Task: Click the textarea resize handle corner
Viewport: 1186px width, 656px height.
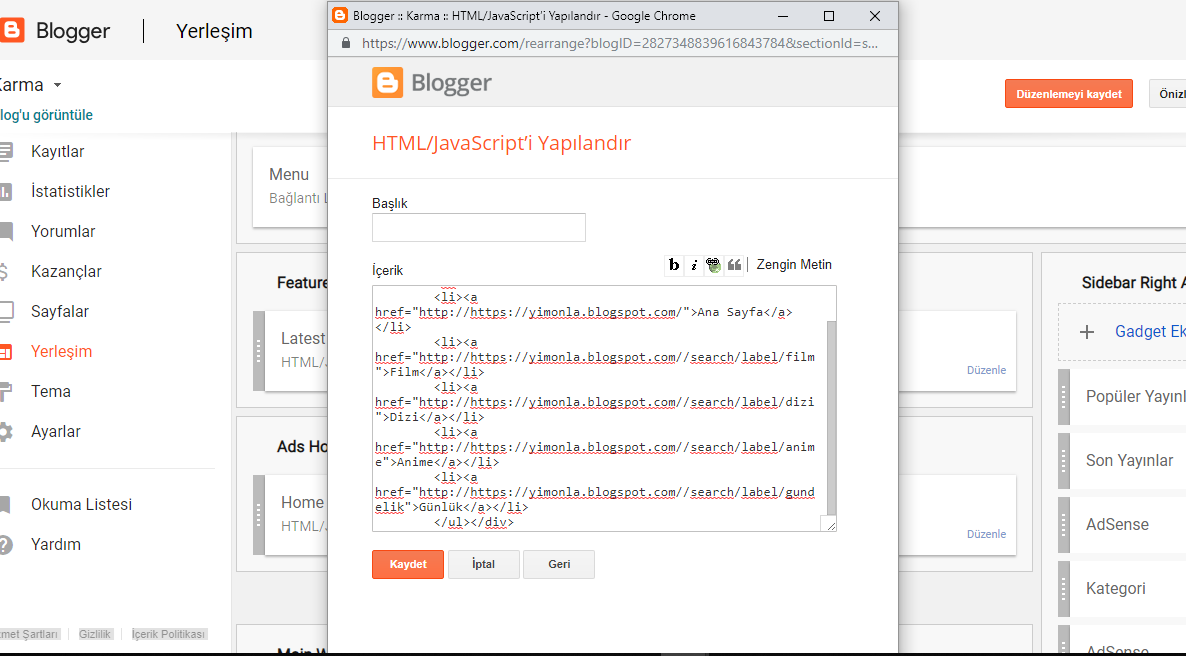Action: point(831,525)
